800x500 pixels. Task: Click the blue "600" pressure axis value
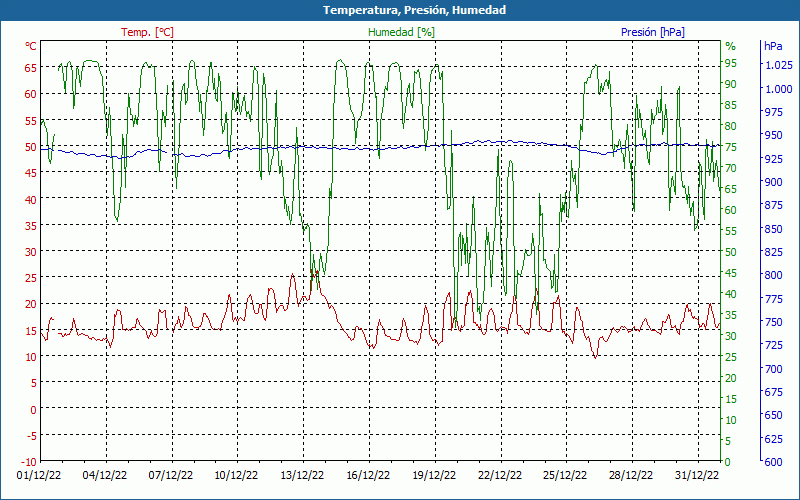tap(774, 462)
